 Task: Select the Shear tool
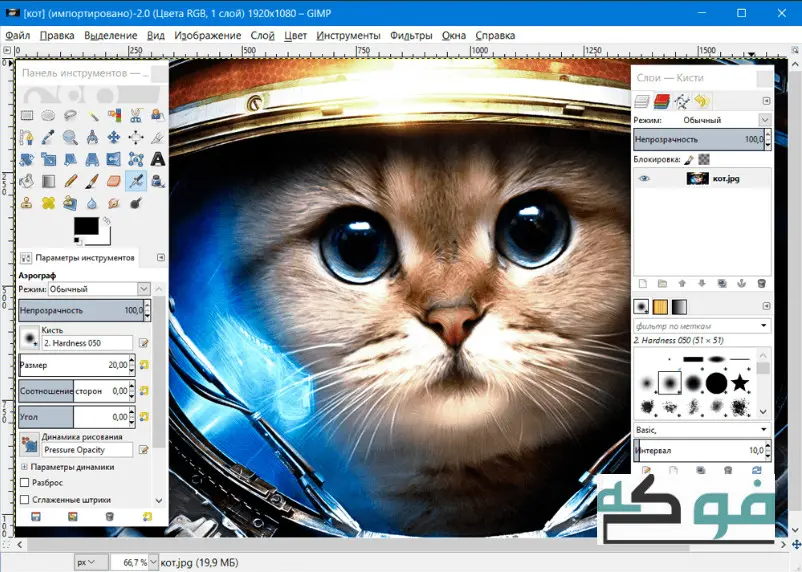click(71, 159)
